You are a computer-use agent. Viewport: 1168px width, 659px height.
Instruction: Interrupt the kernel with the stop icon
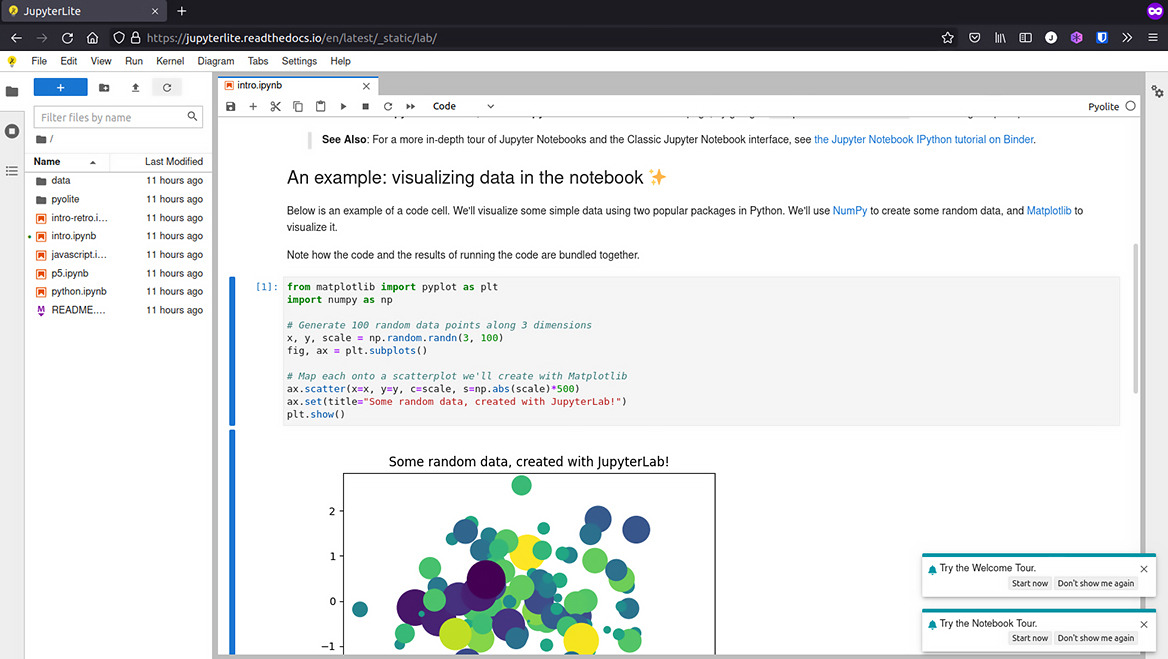pos(366,106)
